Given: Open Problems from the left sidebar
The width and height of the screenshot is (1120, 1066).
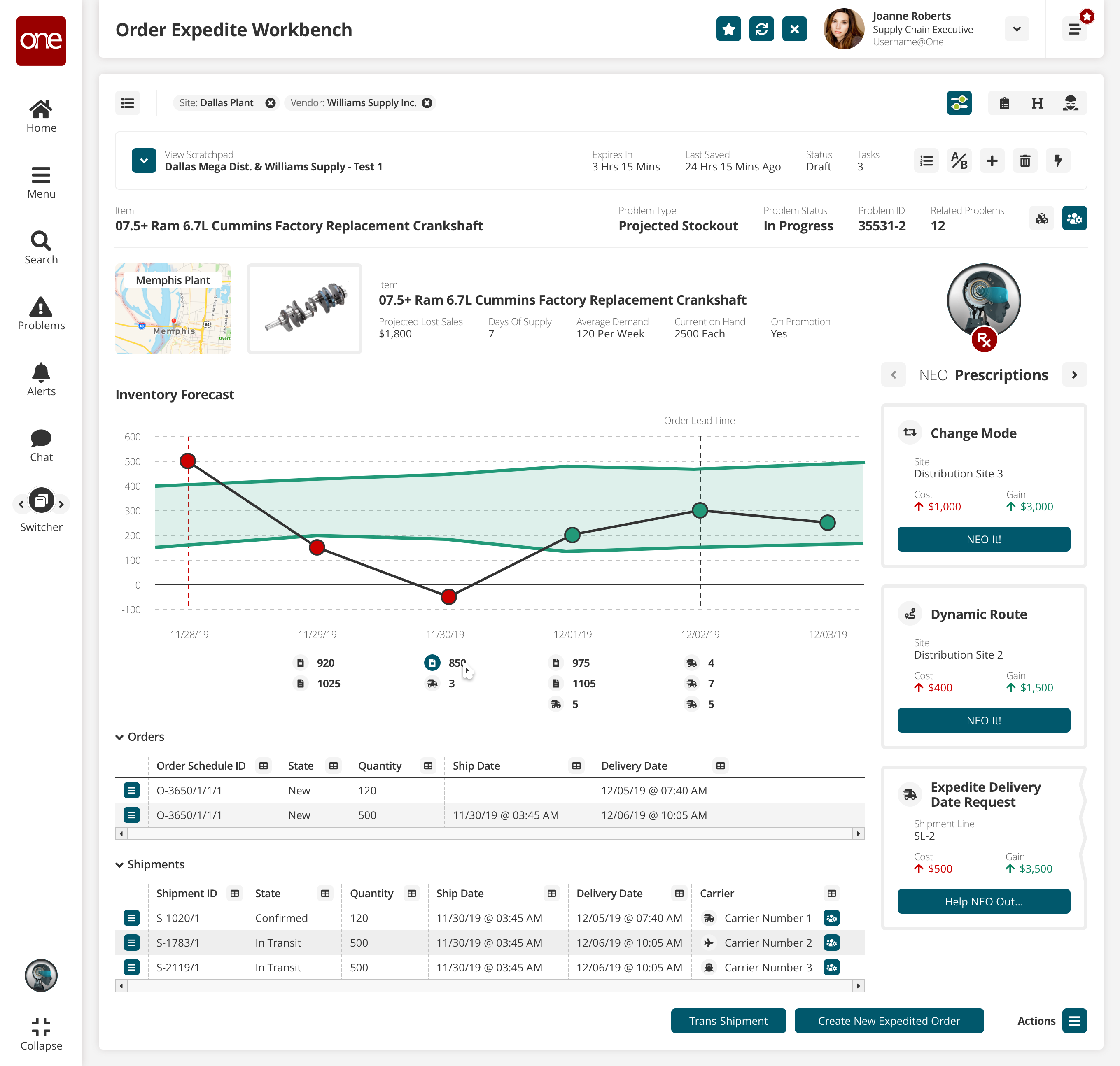Looking at the screenshot, I should click(x=41, y=313).
